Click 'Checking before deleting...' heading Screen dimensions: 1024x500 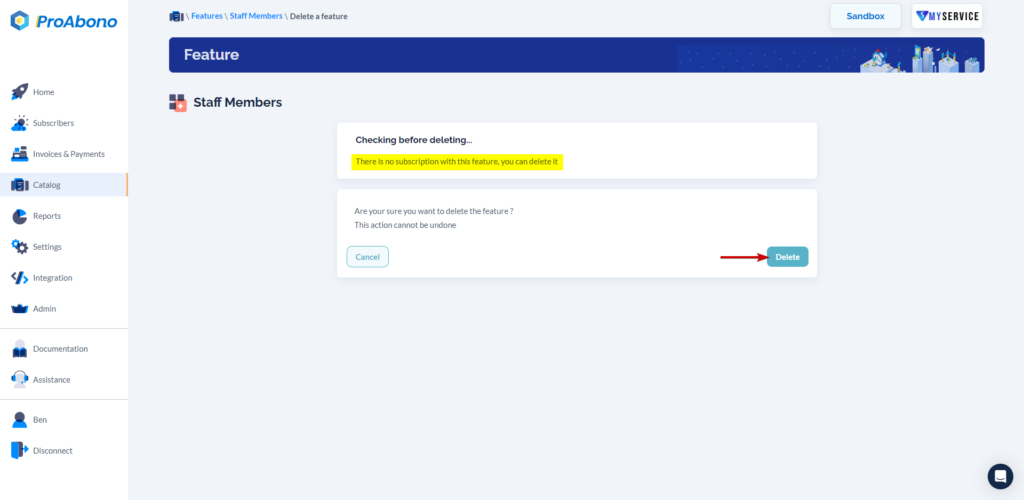[x=414, y=140]
